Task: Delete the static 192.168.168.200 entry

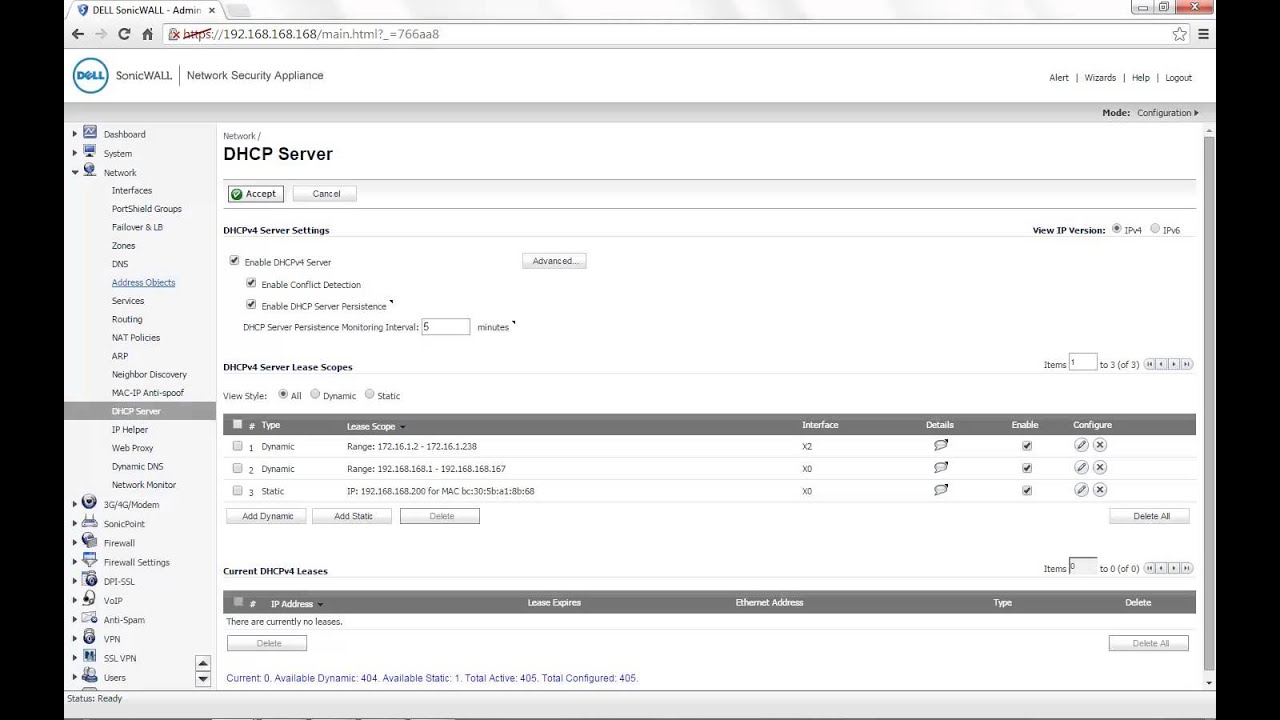Action: click(x=1100, y=490)
